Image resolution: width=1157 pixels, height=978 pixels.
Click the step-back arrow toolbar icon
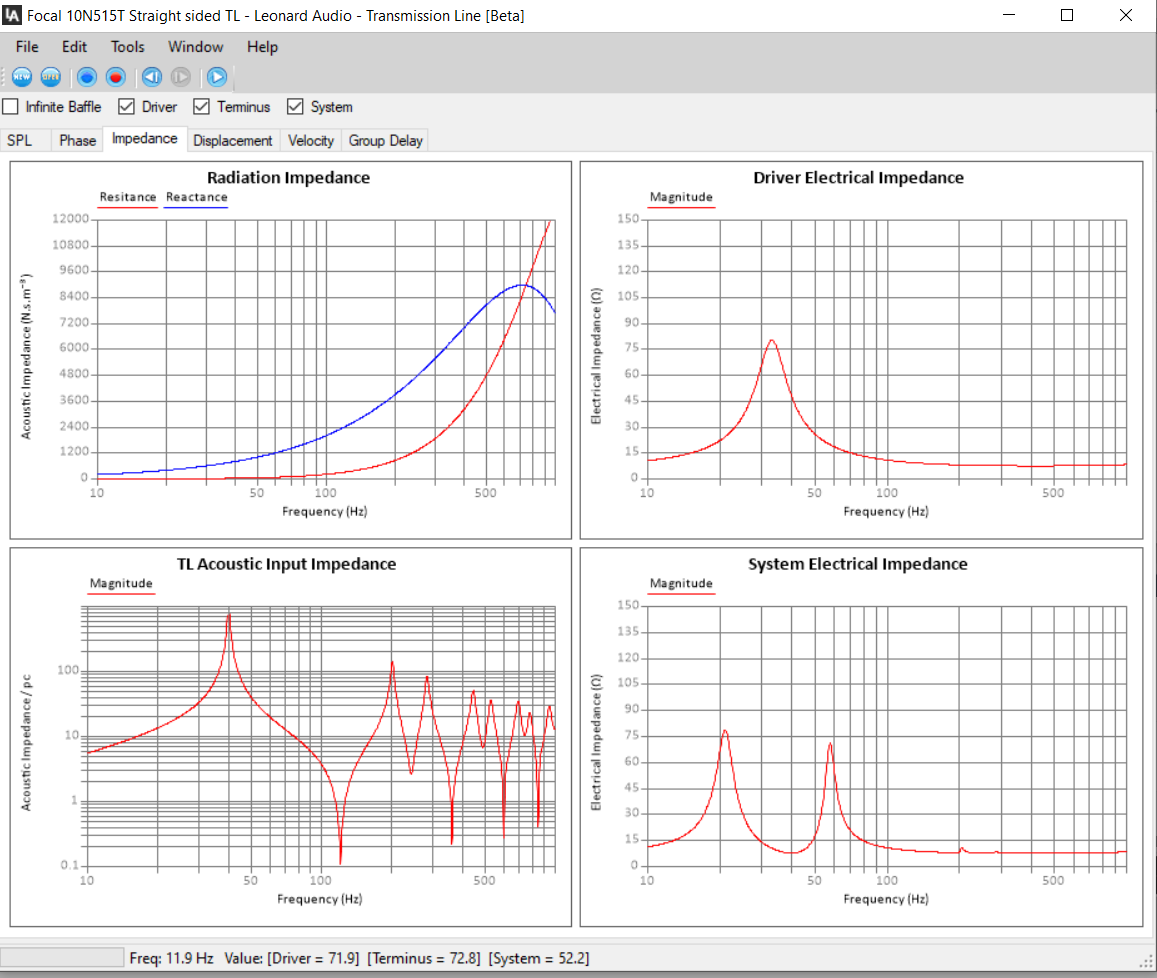click(x=152, y=77)
